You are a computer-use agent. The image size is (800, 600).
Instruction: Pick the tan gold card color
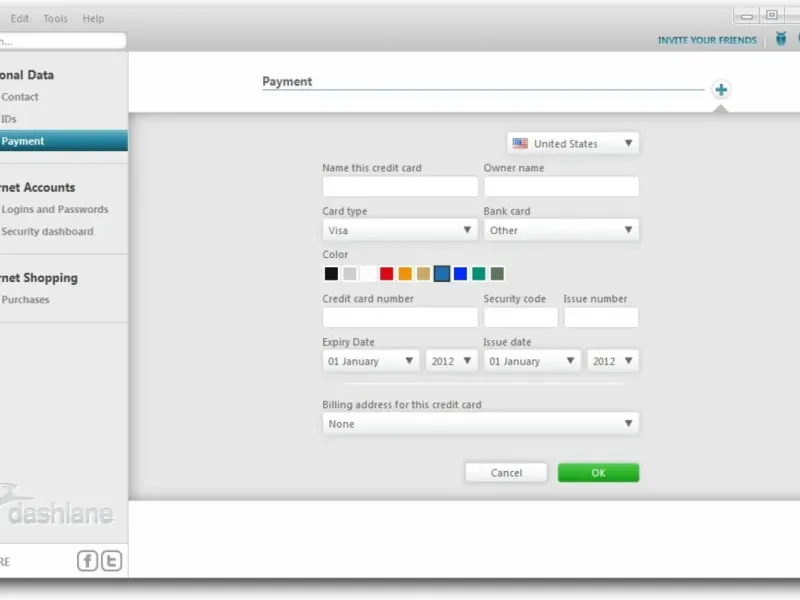coord(423,274)
